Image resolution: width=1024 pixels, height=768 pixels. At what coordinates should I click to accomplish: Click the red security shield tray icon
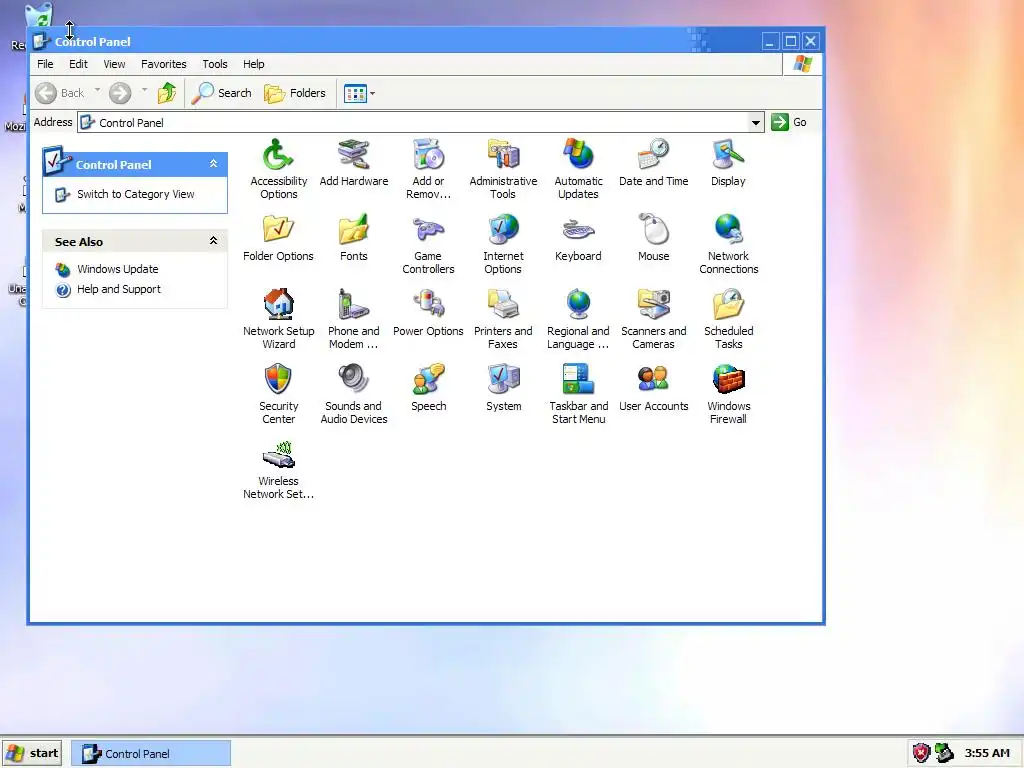click(921, 754)
